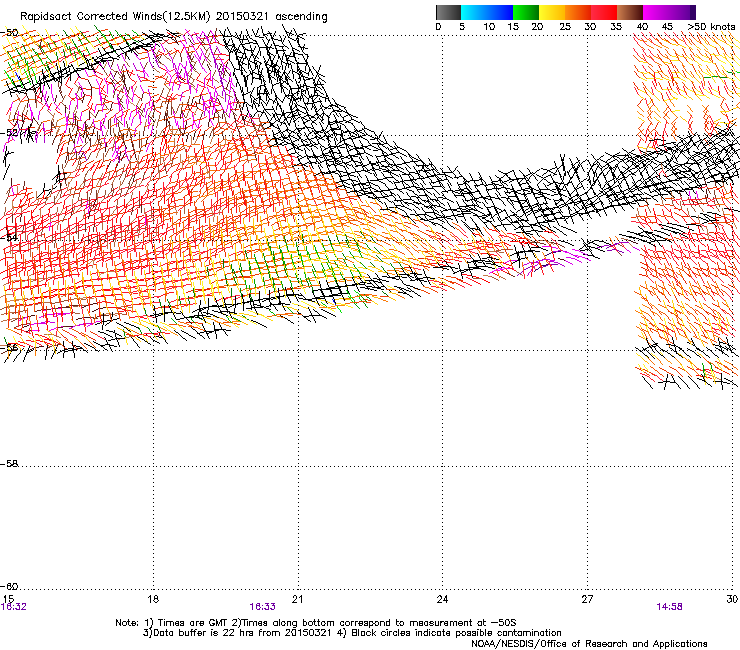Click the longitude label '24'
This screenshot has width=740, height=650.
[x=442, y=599]
